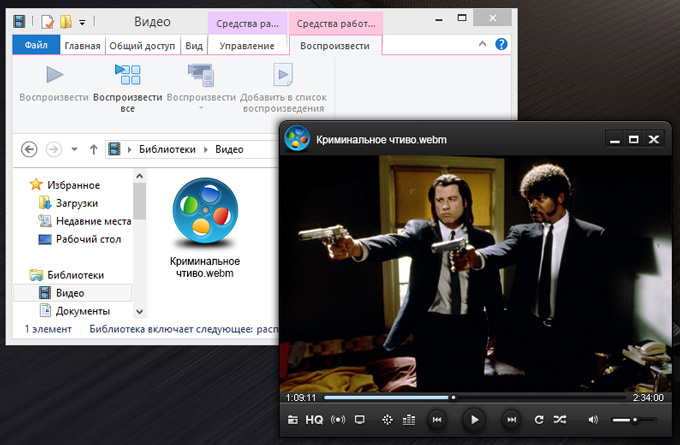Mute the player volume speaker icon
Image resolution: width=680 pixels, height=445 pixels.
(593, 419)
